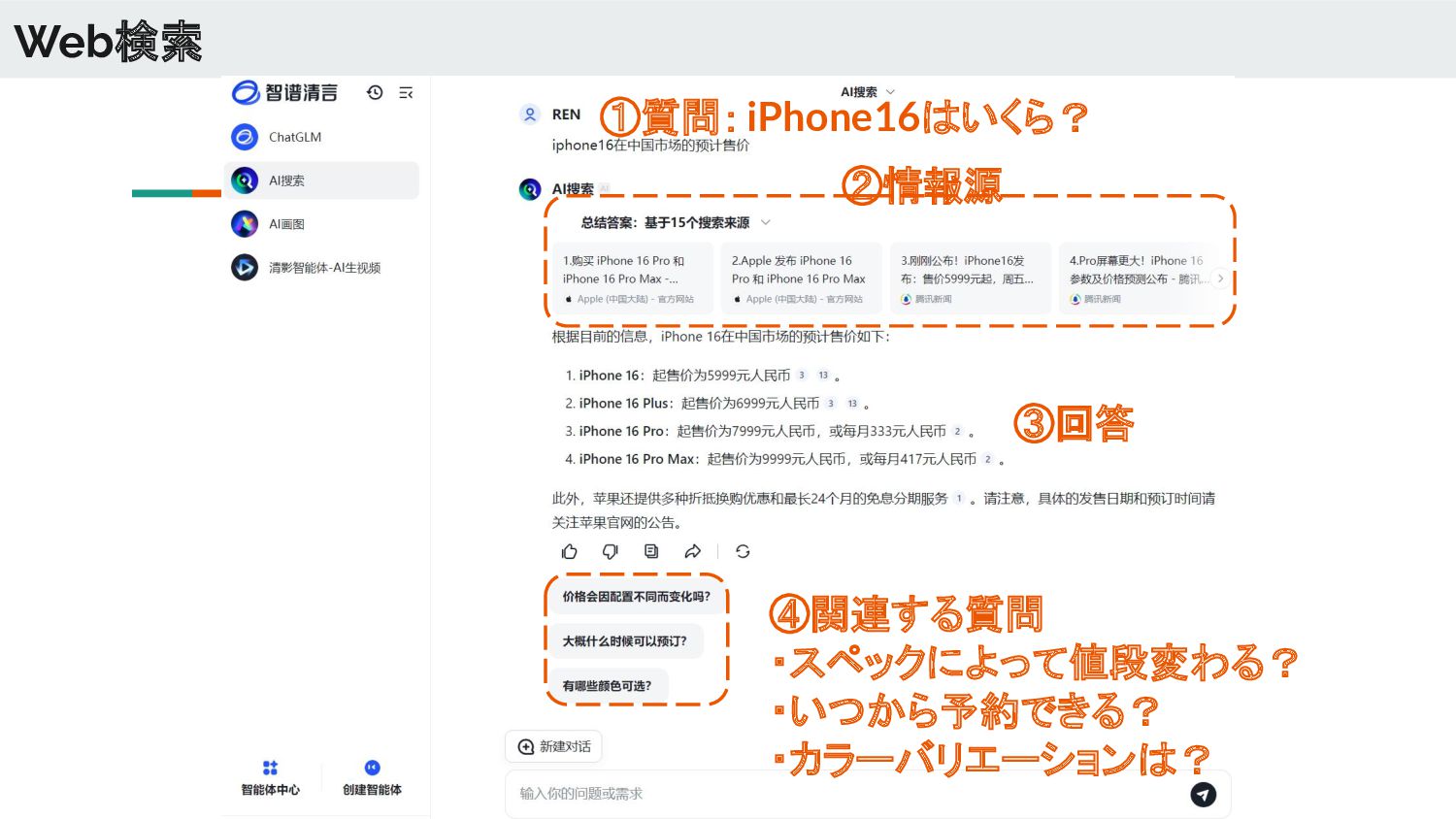The image size is (1456, 819).
Task: Show next source cards arrow
Action: (x=1220, y=278)
